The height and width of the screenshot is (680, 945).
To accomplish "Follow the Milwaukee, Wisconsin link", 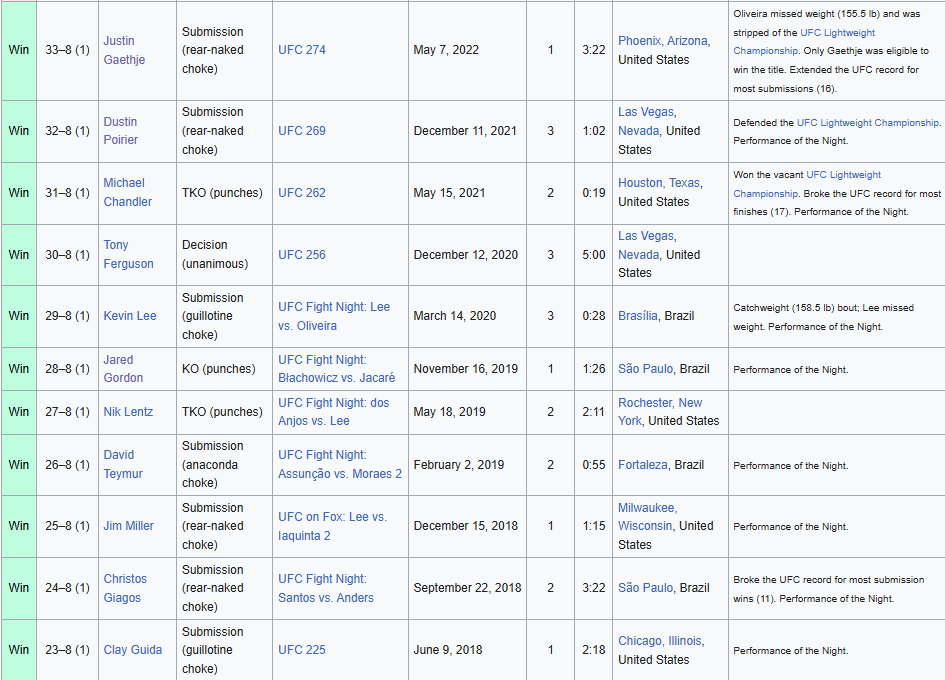I will (647, 517).
